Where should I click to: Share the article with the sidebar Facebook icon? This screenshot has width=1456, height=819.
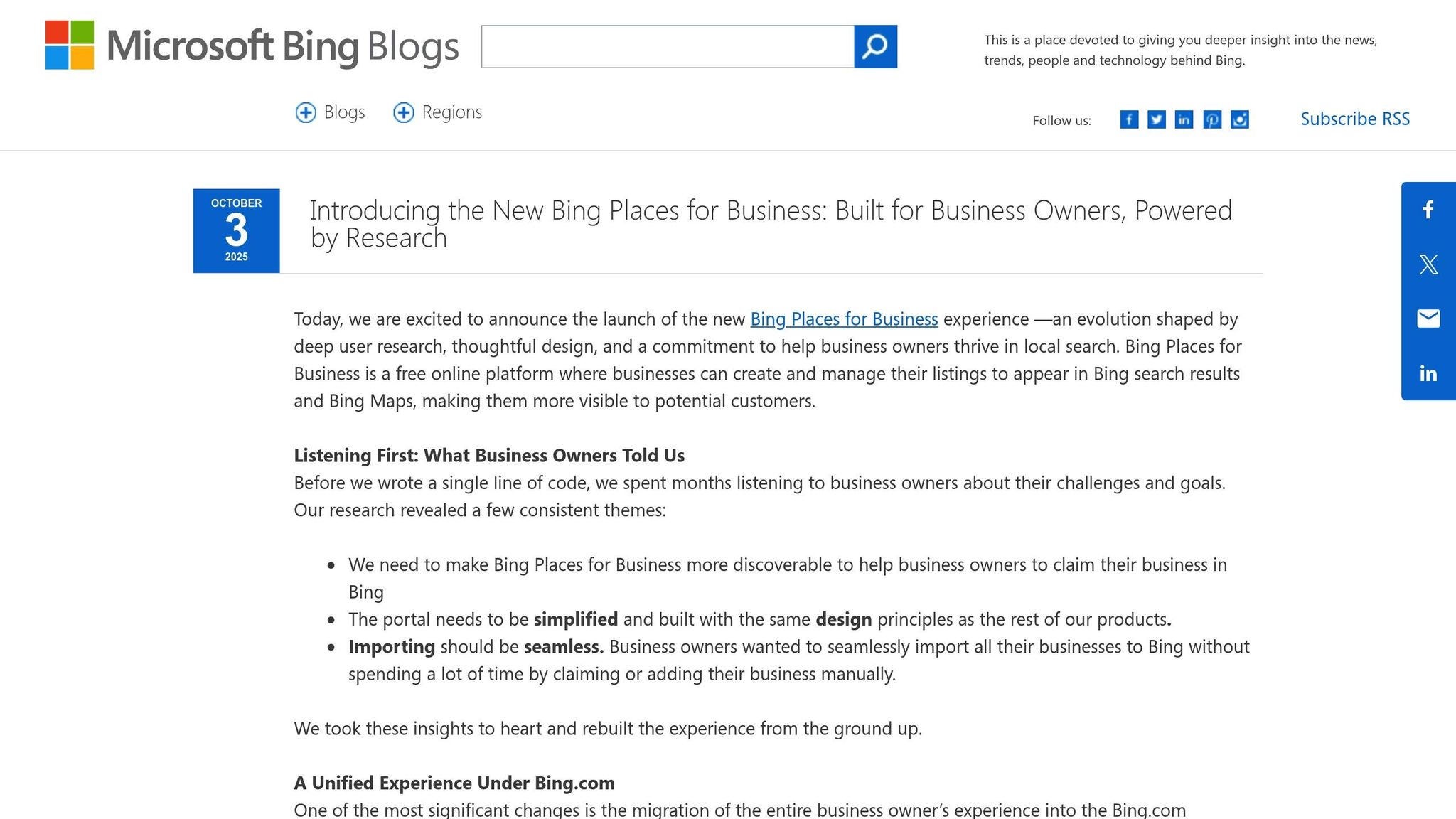pos(1428,210)
